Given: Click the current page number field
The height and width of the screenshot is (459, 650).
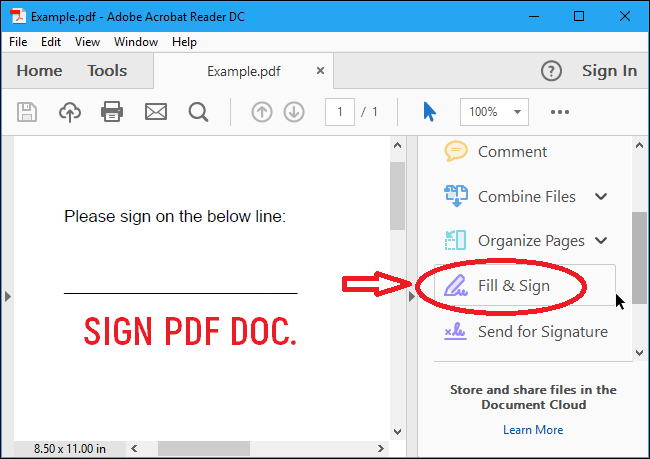Looking at the screenshot, I should point(340,112).
